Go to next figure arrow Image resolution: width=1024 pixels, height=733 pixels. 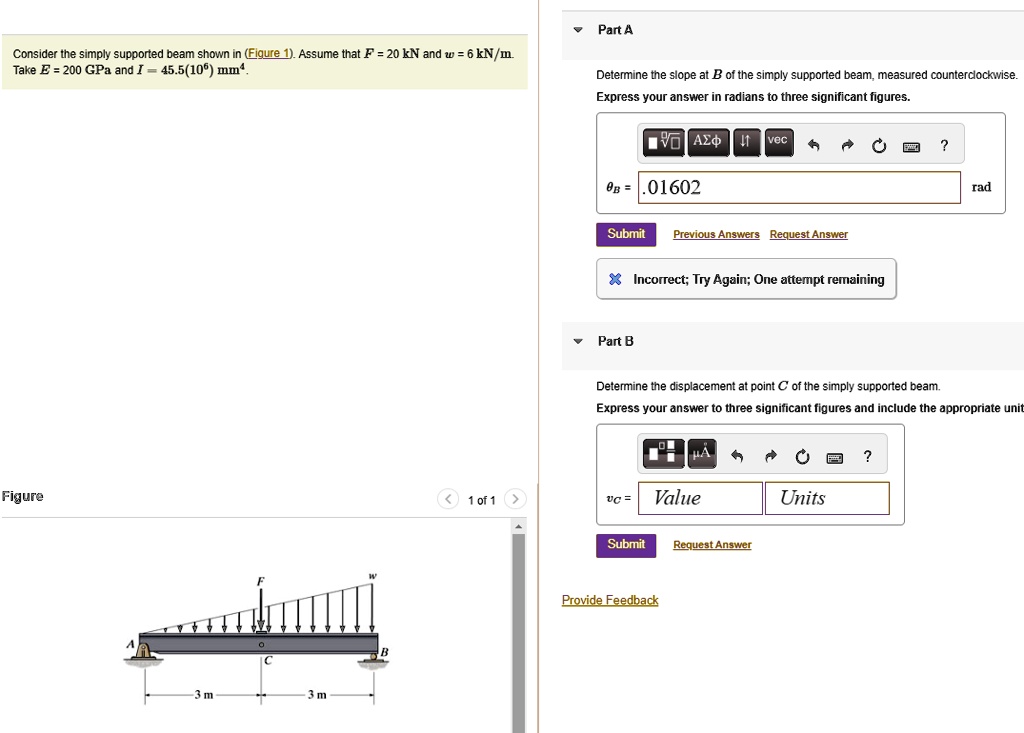tap(515, 499)
